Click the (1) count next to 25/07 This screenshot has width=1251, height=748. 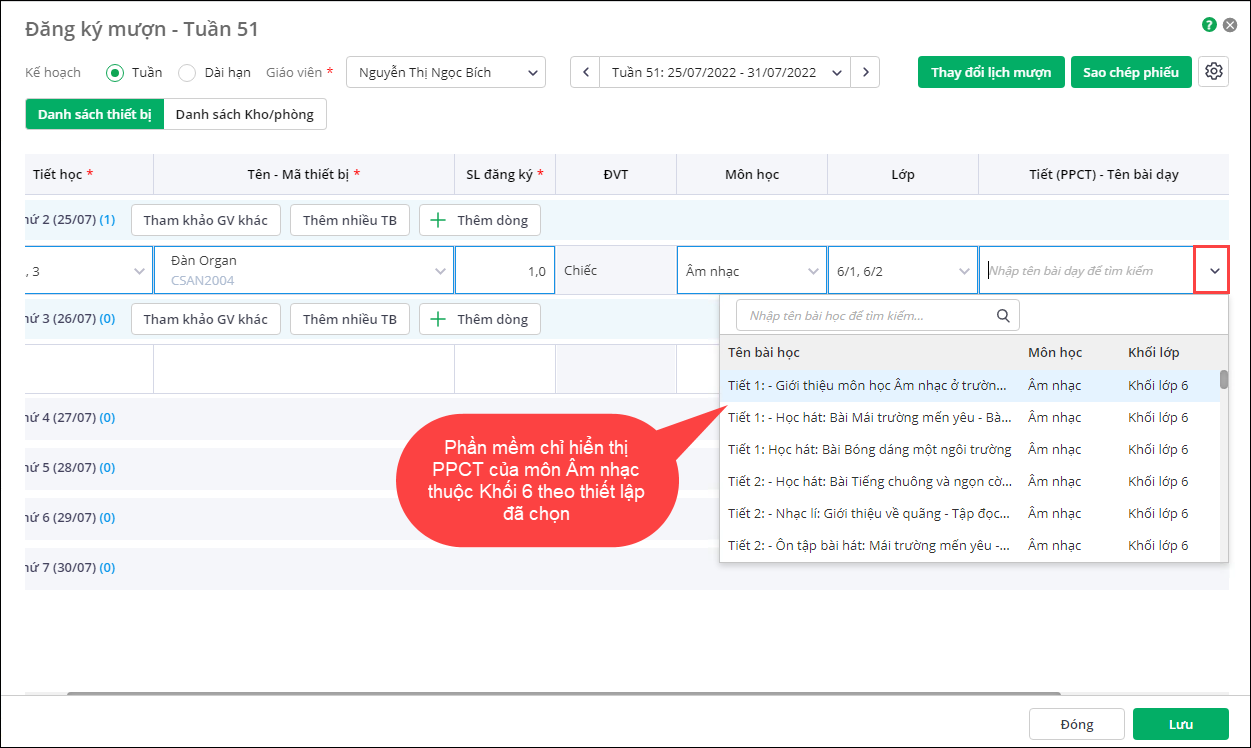coord(107,220)
